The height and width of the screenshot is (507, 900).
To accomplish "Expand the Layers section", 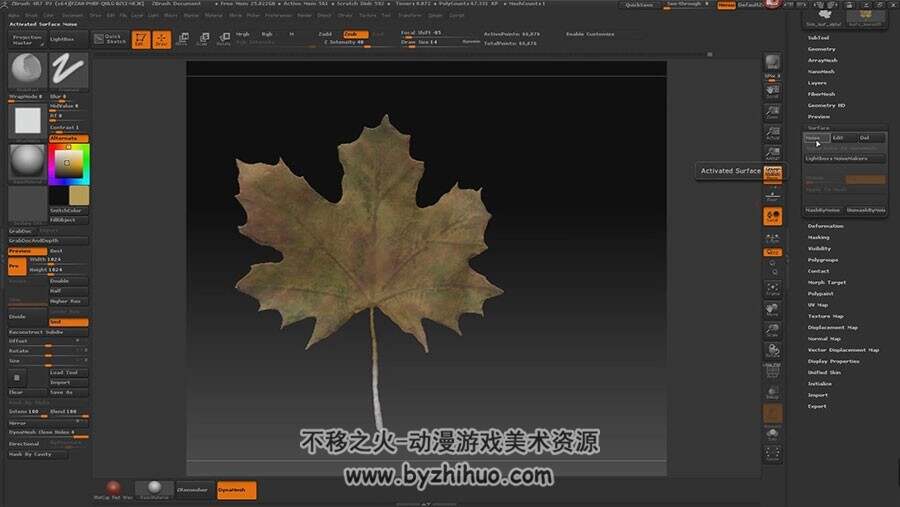I will click(x=817, y=83).
